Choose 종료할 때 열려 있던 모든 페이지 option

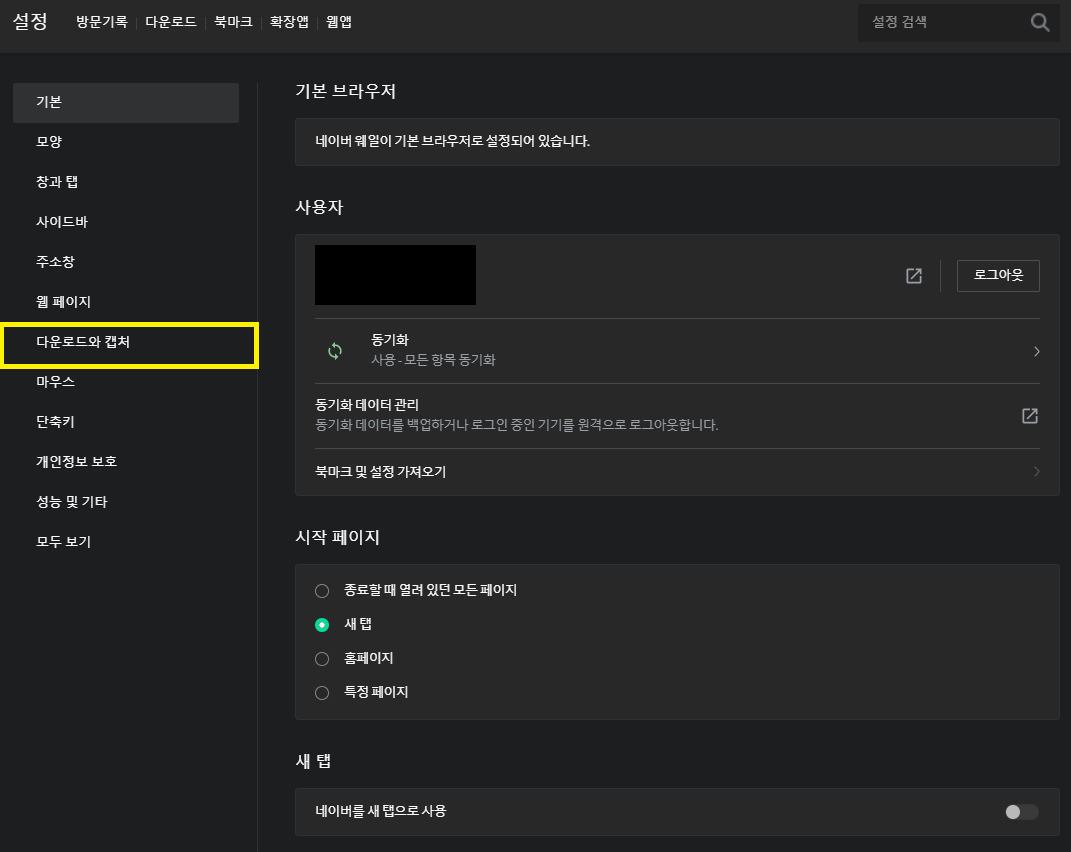322,590
